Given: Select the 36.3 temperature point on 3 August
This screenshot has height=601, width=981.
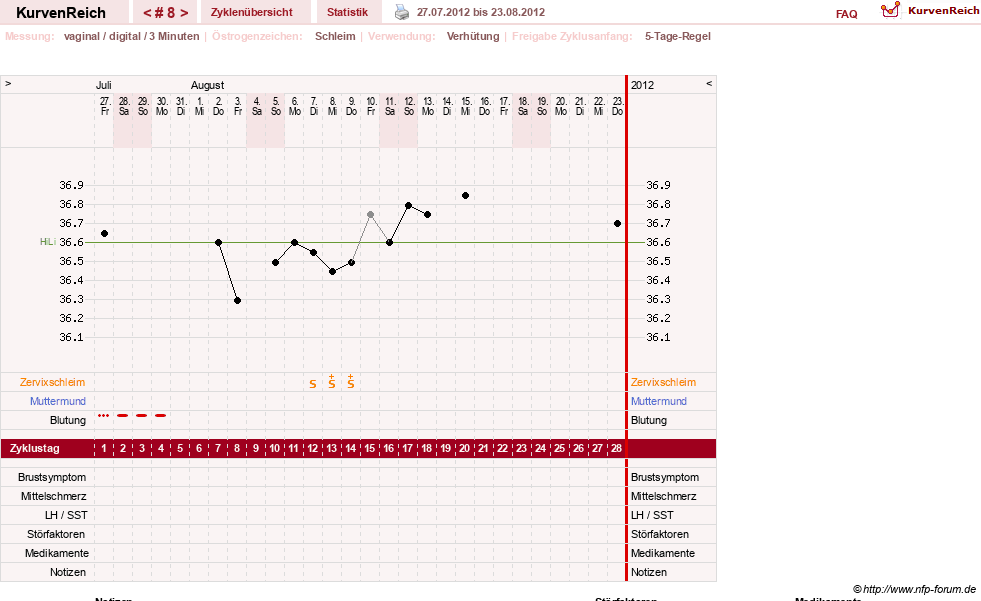Looking at the screenshot, I should (238, 301).
